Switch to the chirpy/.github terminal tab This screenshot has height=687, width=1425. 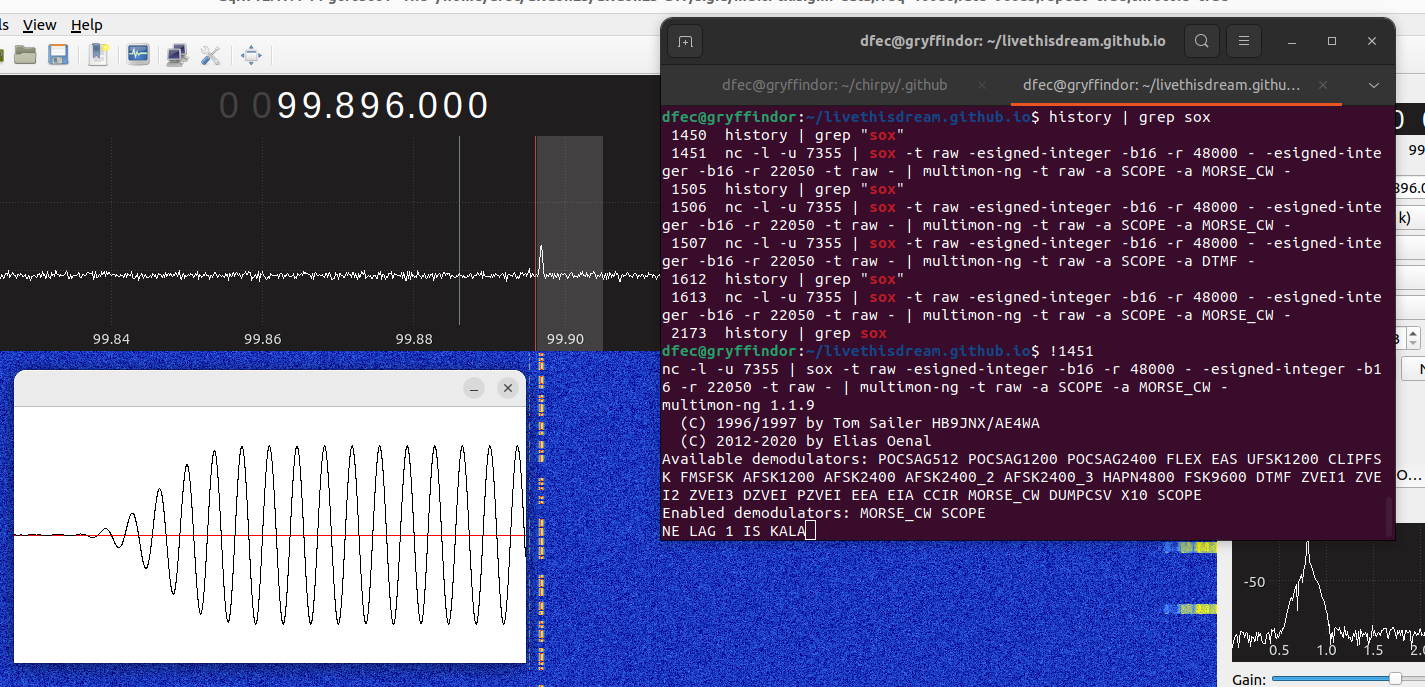click(833, 85)
